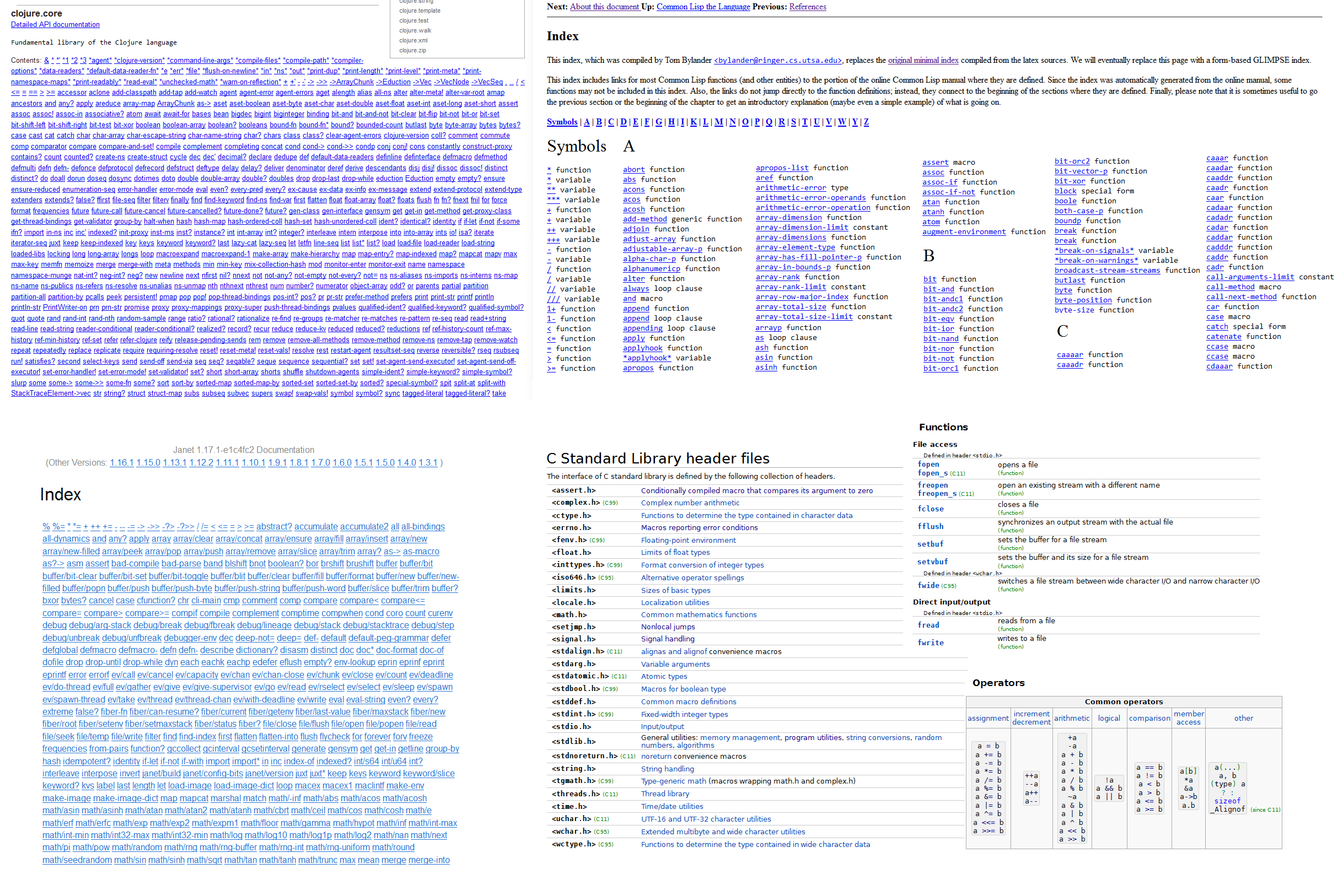Open the Thread library link
The width and height of the screenshot is (1343, 896).
click(664, 794)
